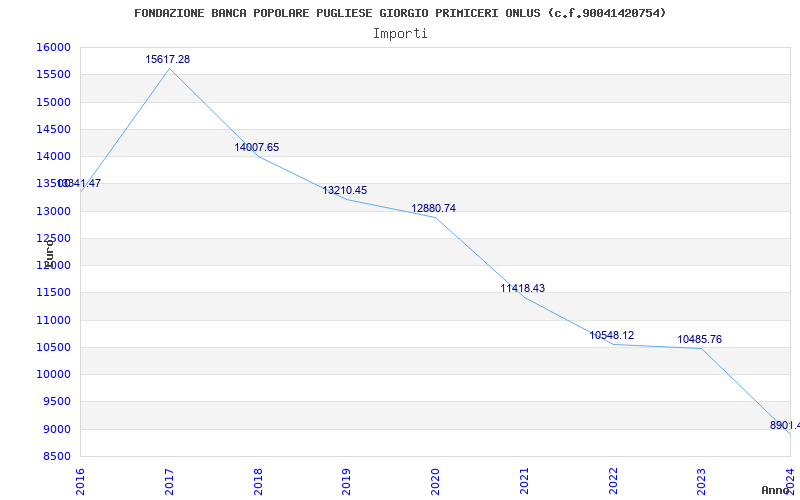This screenshot has width=800, height=500.
Task: Select the 2023 x-axis year label
Action: (702, 481)
